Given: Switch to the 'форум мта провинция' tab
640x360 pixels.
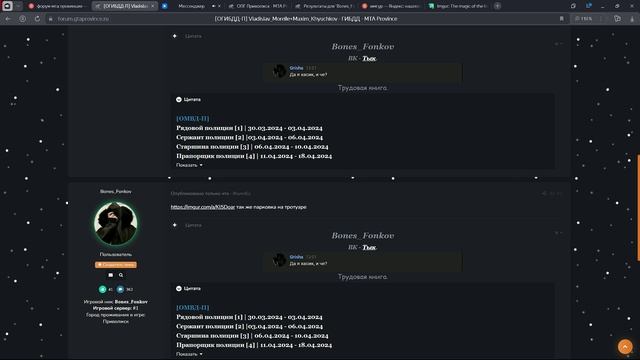Looking at the screenshot, I should click(x=56, y=6).
